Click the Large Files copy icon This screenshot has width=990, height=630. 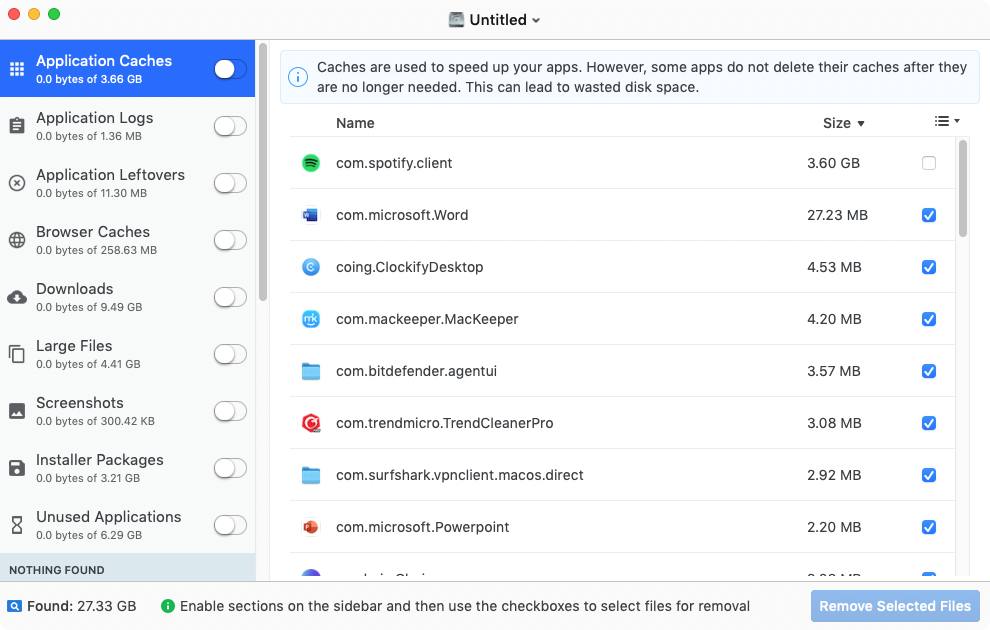click(17, 354)
